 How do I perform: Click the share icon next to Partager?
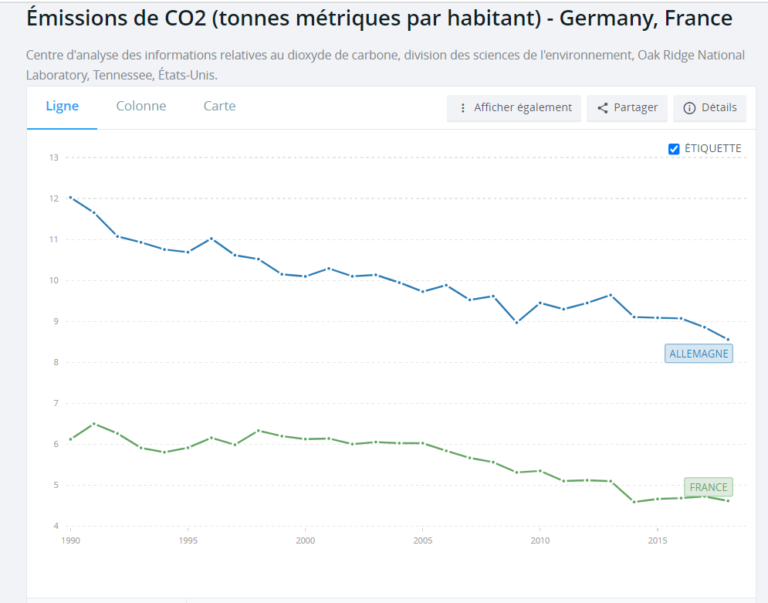coord(603,108)
